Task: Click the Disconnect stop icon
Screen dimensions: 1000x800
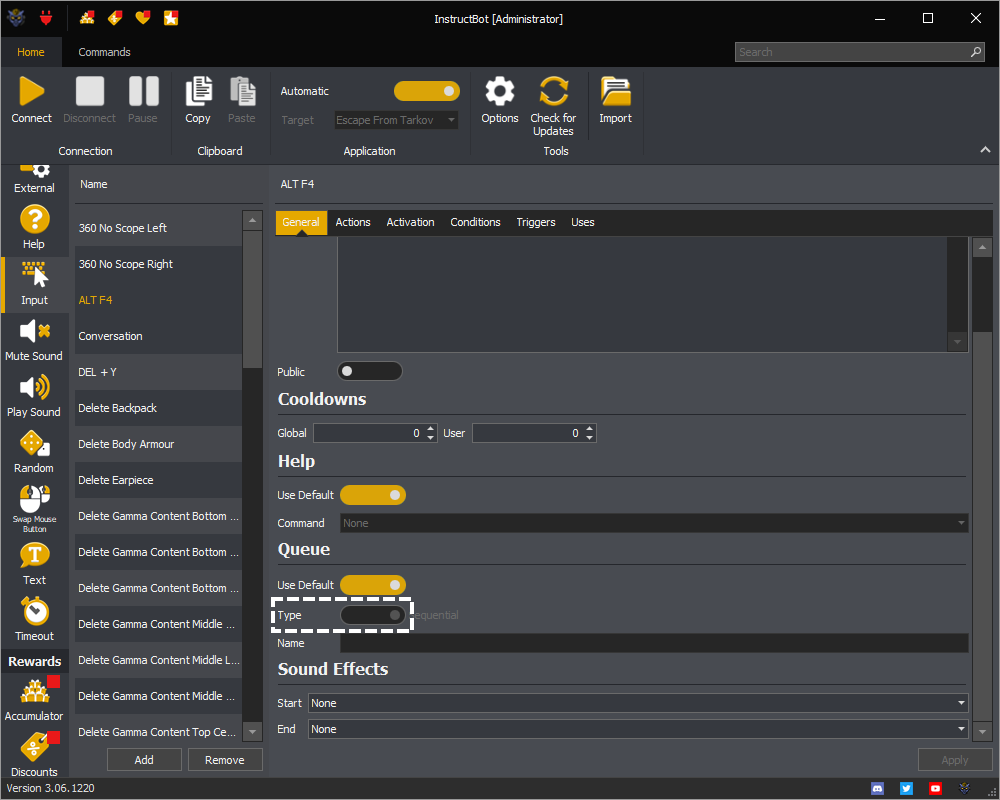Action: pos(89,91)
